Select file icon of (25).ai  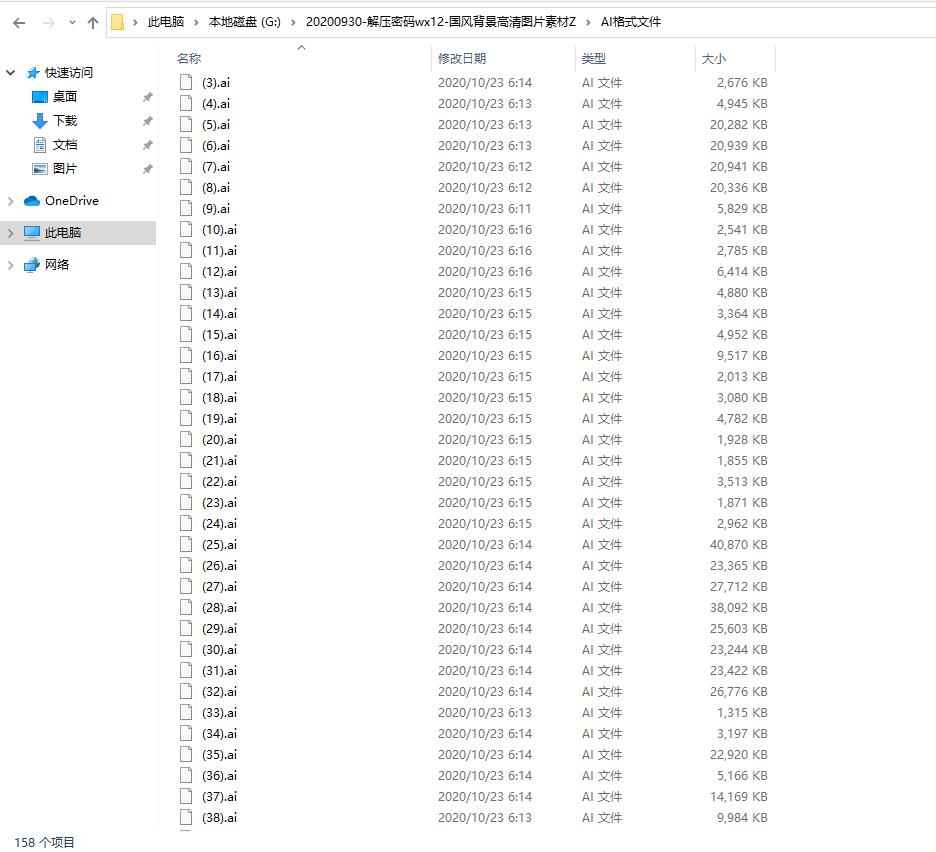[186, 545]
